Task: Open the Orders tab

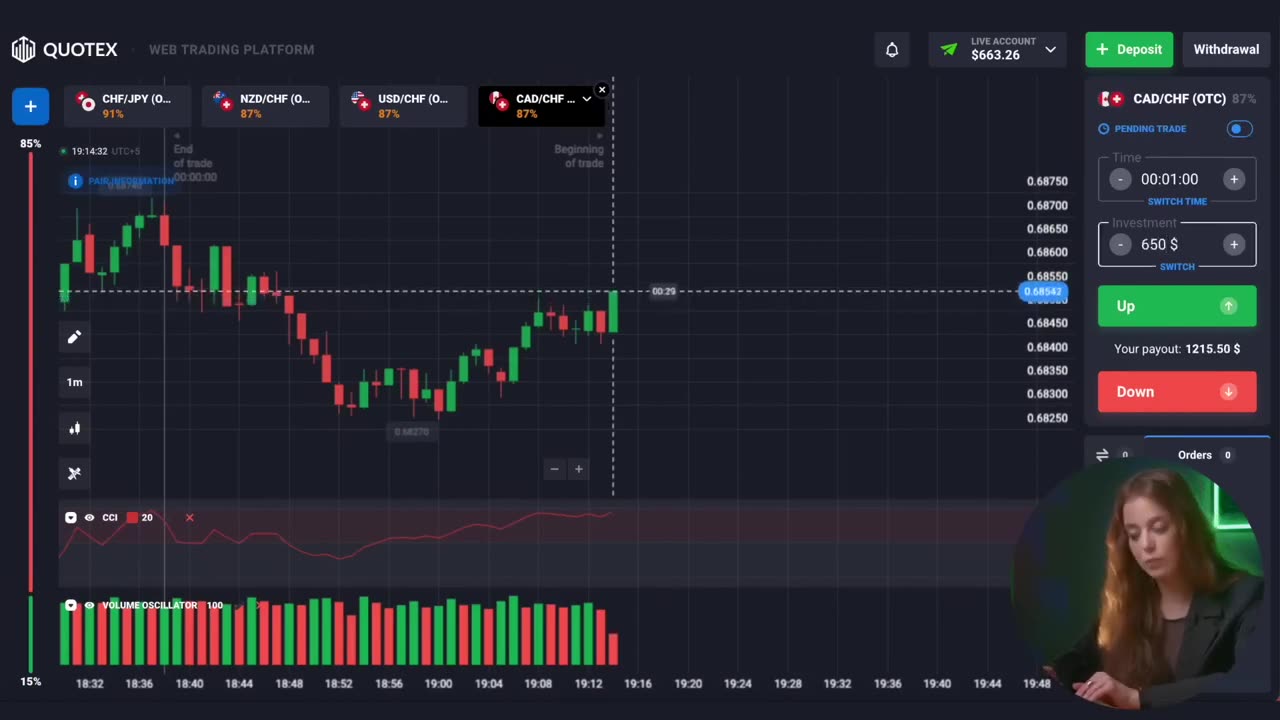Action: (1206, 455)
